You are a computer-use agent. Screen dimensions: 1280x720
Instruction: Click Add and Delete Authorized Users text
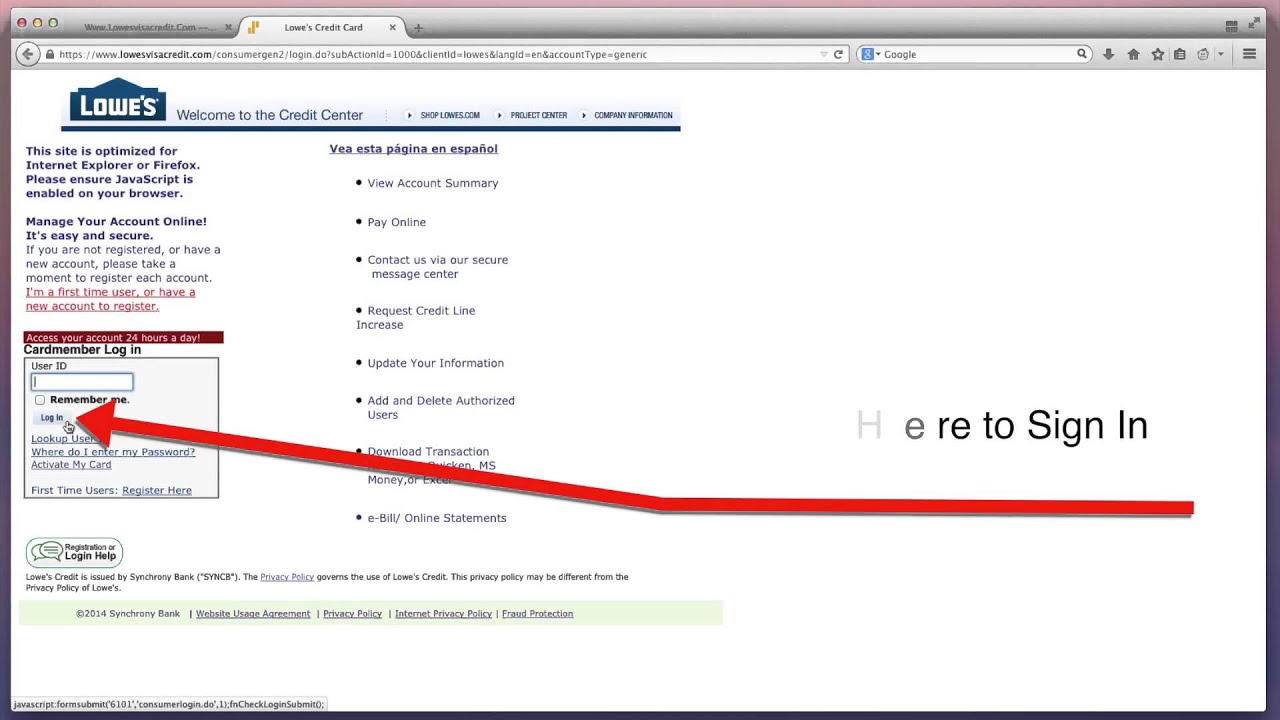441,408
